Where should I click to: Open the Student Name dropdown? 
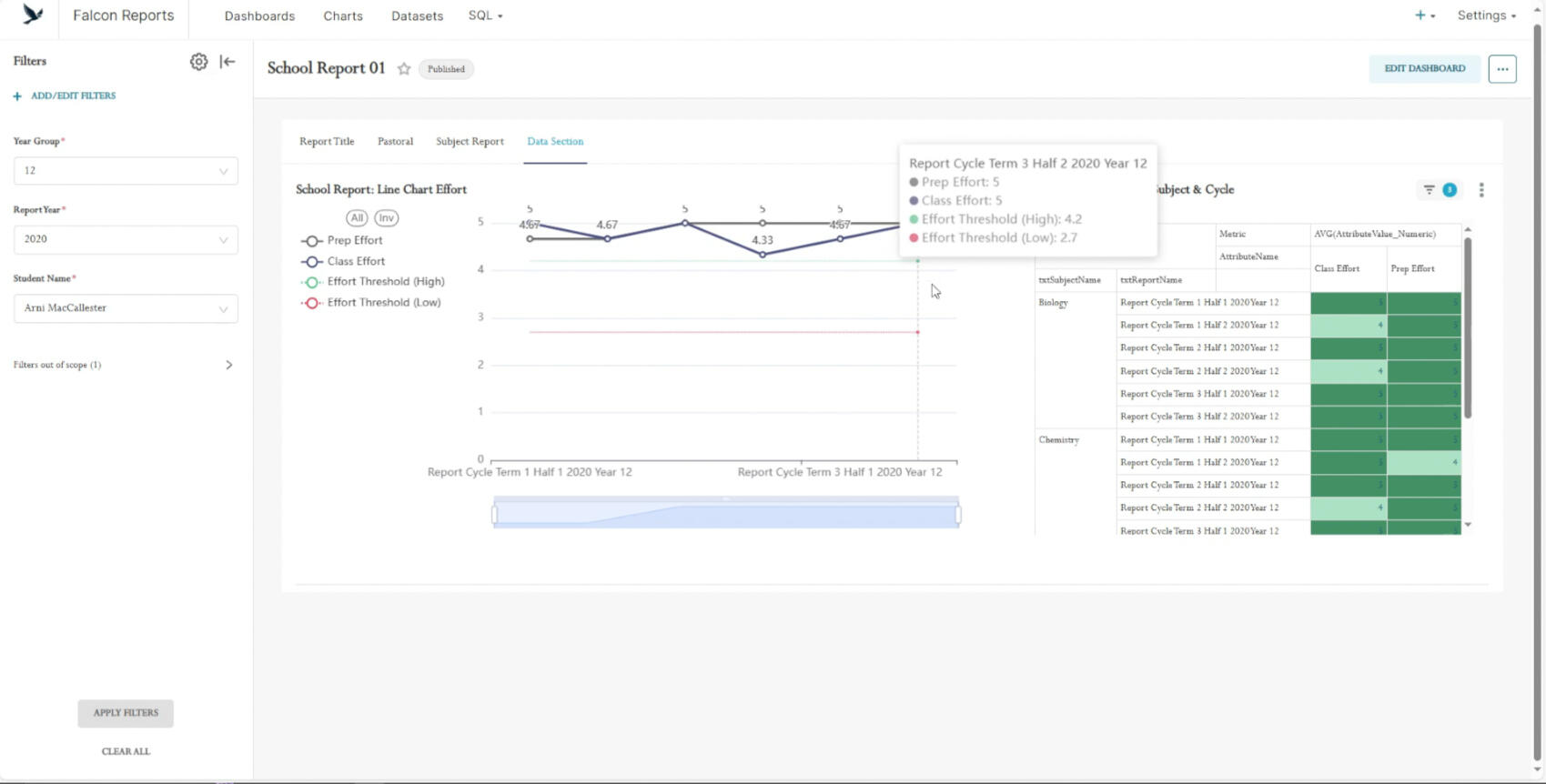[126, 308]
